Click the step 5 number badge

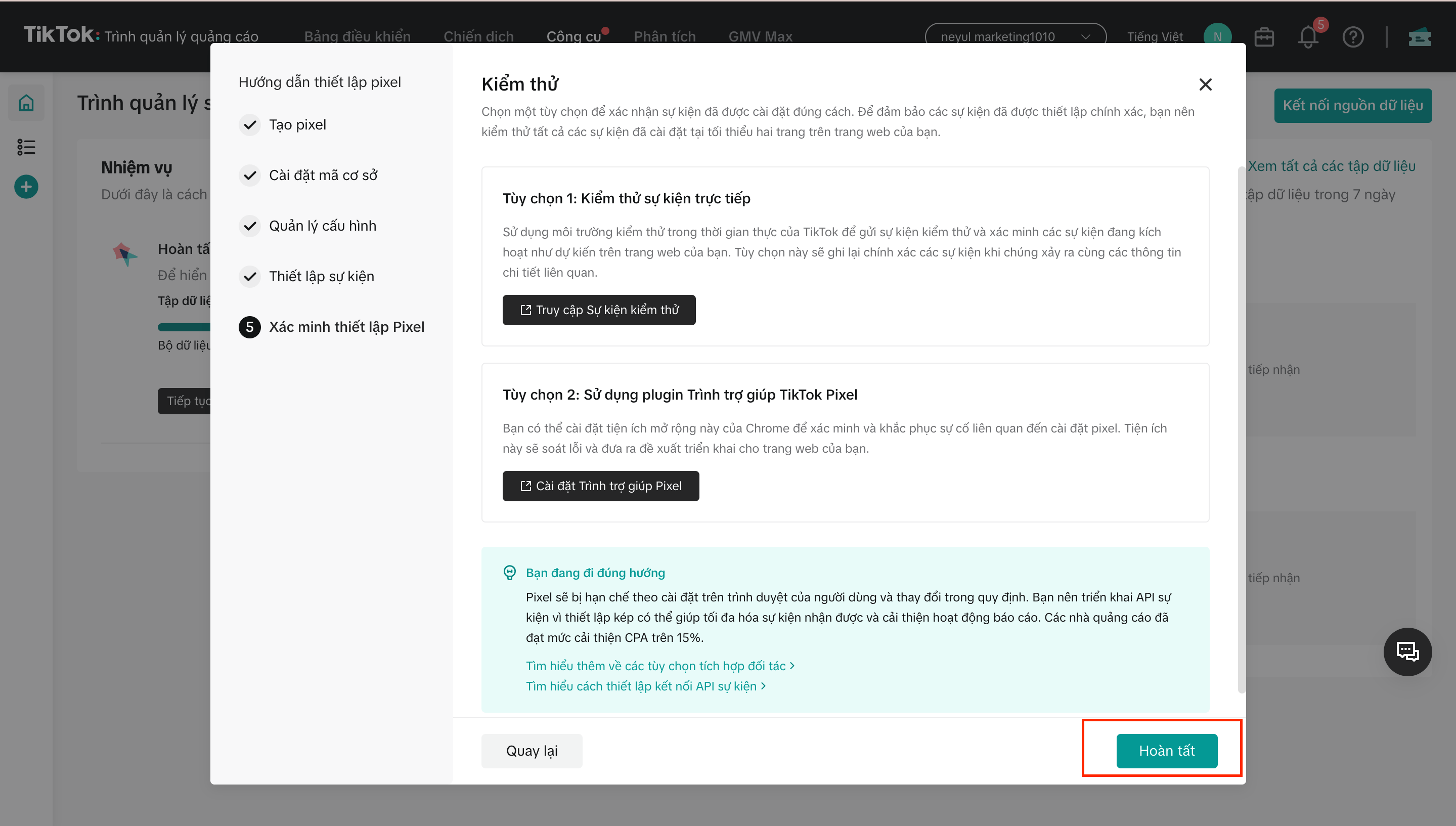pyautogui.click(x=249, y=327)
